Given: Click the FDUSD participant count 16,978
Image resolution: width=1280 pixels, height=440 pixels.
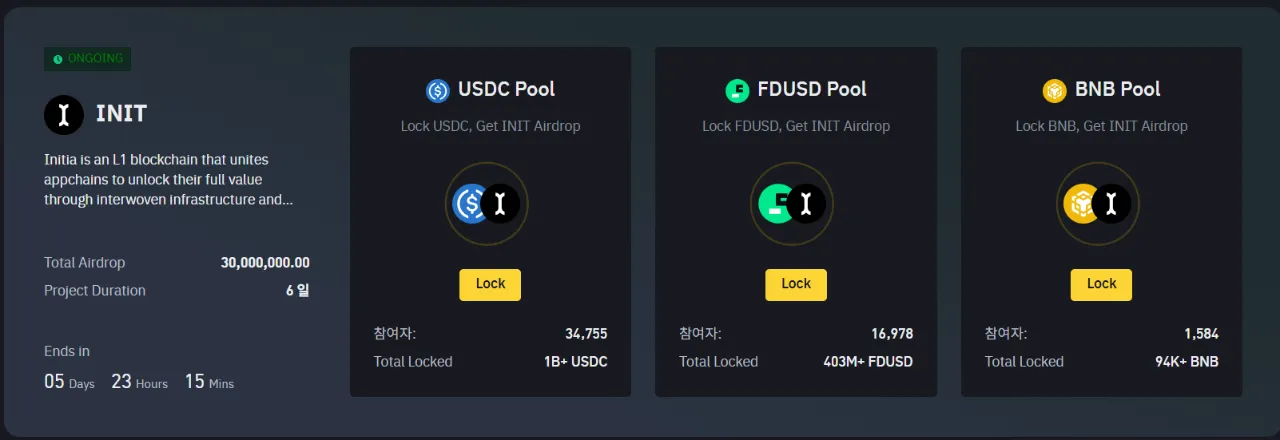Looking at the screenshot, I should pyautogui.click(x=892, y=334).
